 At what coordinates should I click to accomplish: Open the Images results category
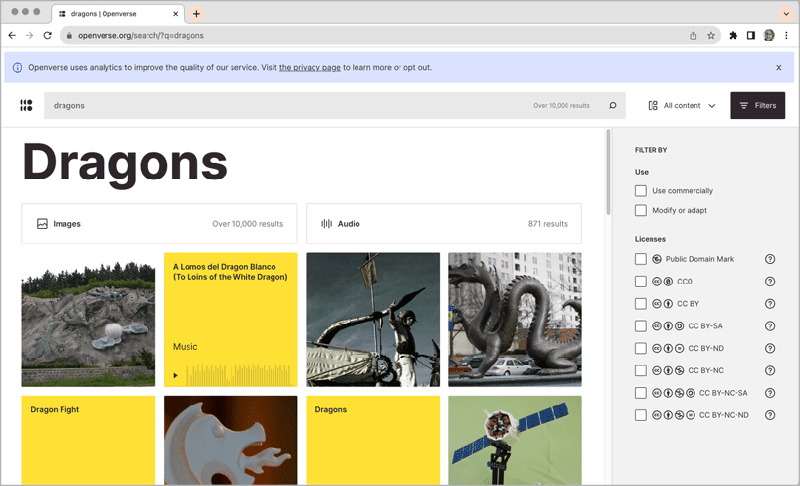[159, 223]
